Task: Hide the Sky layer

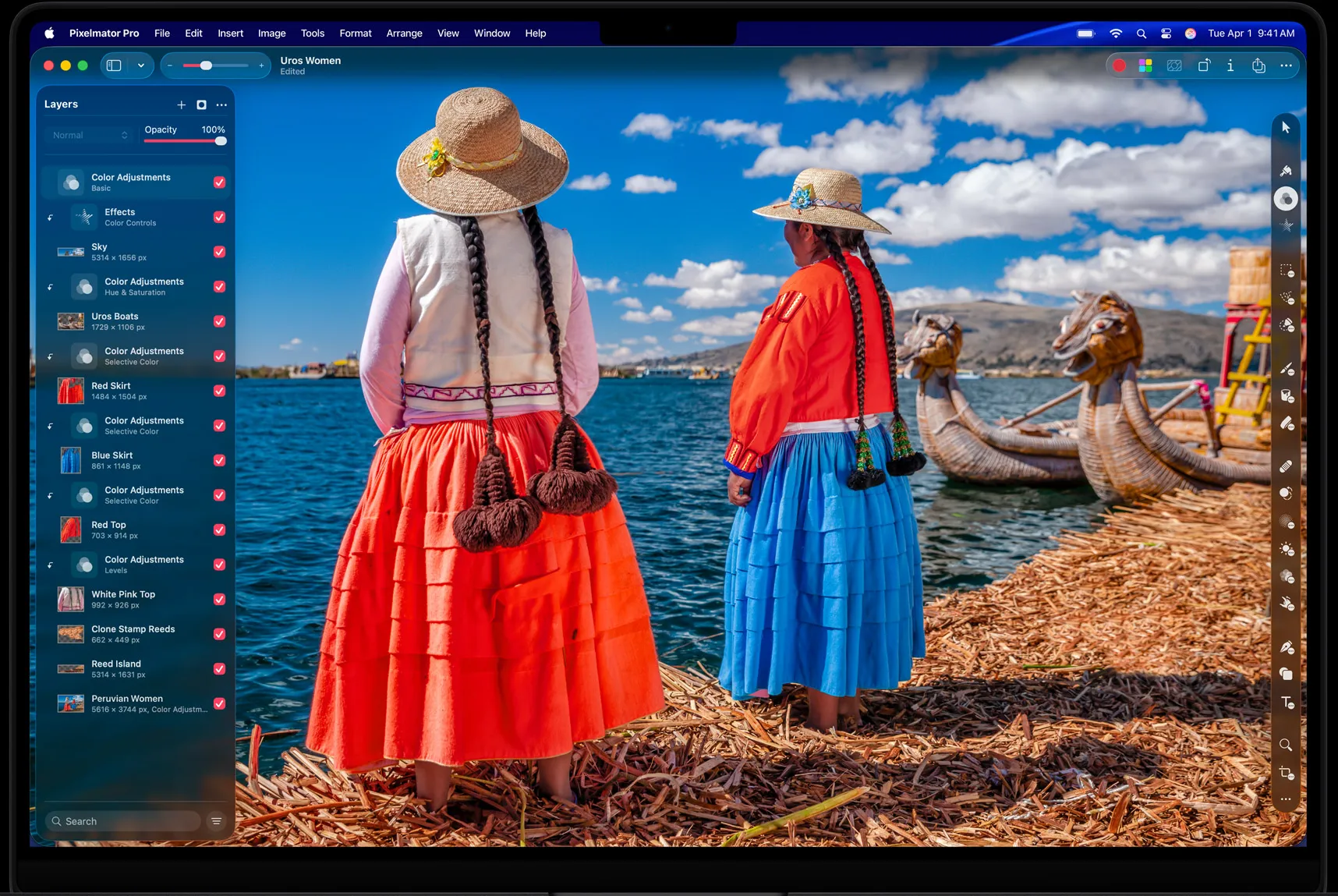Action: point(219,252)
